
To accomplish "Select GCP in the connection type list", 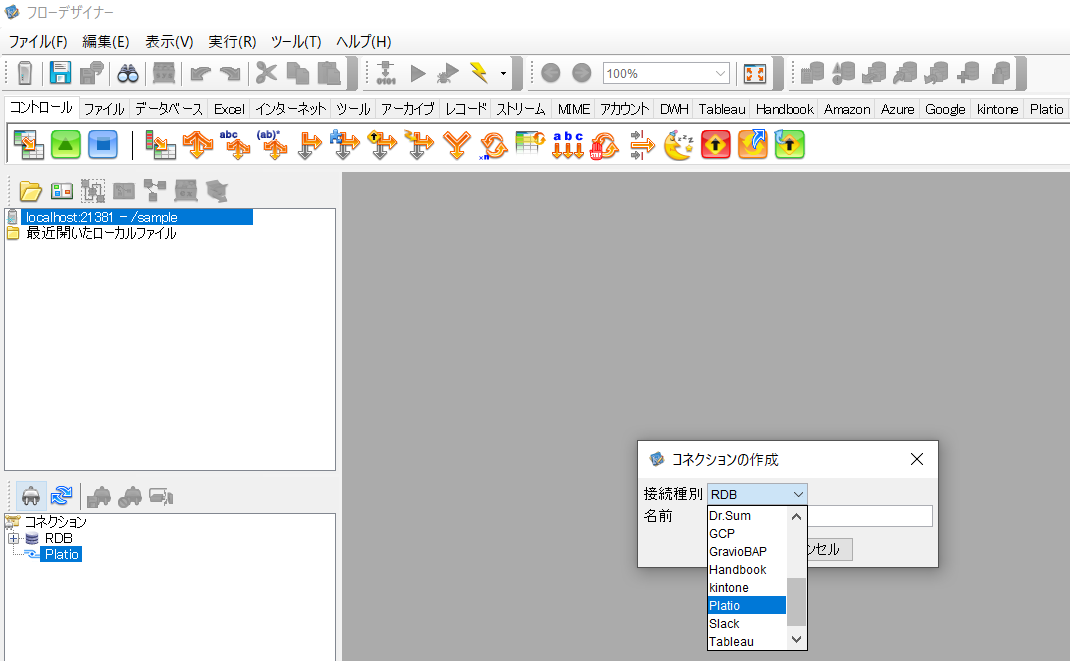I will click(747, 533).
